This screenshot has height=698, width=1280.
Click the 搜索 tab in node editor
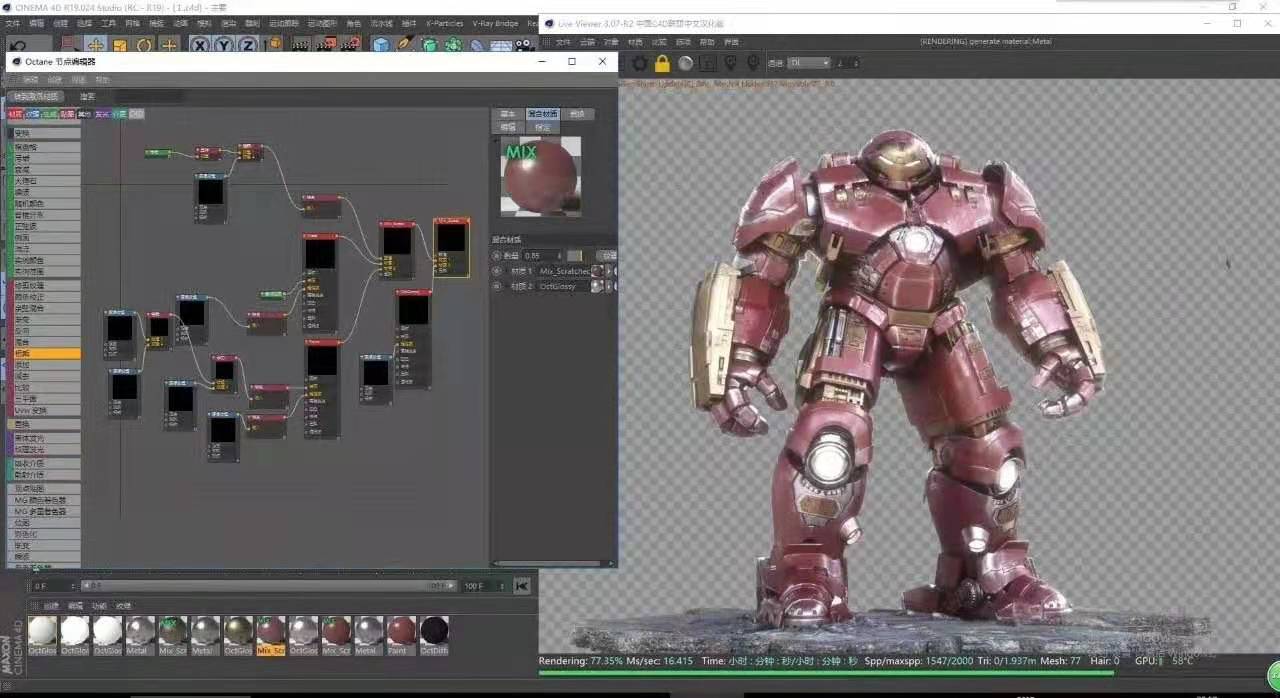(x=87, y=97)
